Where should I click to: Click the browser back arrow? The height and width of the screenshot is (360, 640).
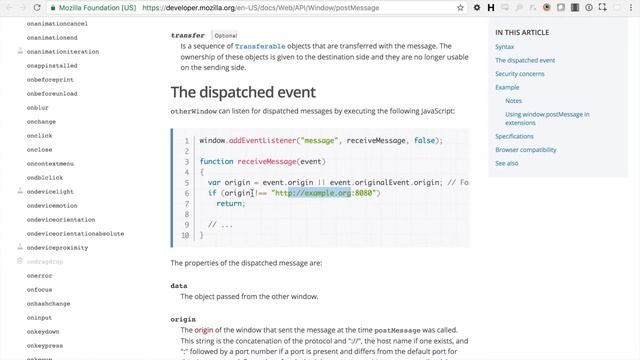coord(9,7)
